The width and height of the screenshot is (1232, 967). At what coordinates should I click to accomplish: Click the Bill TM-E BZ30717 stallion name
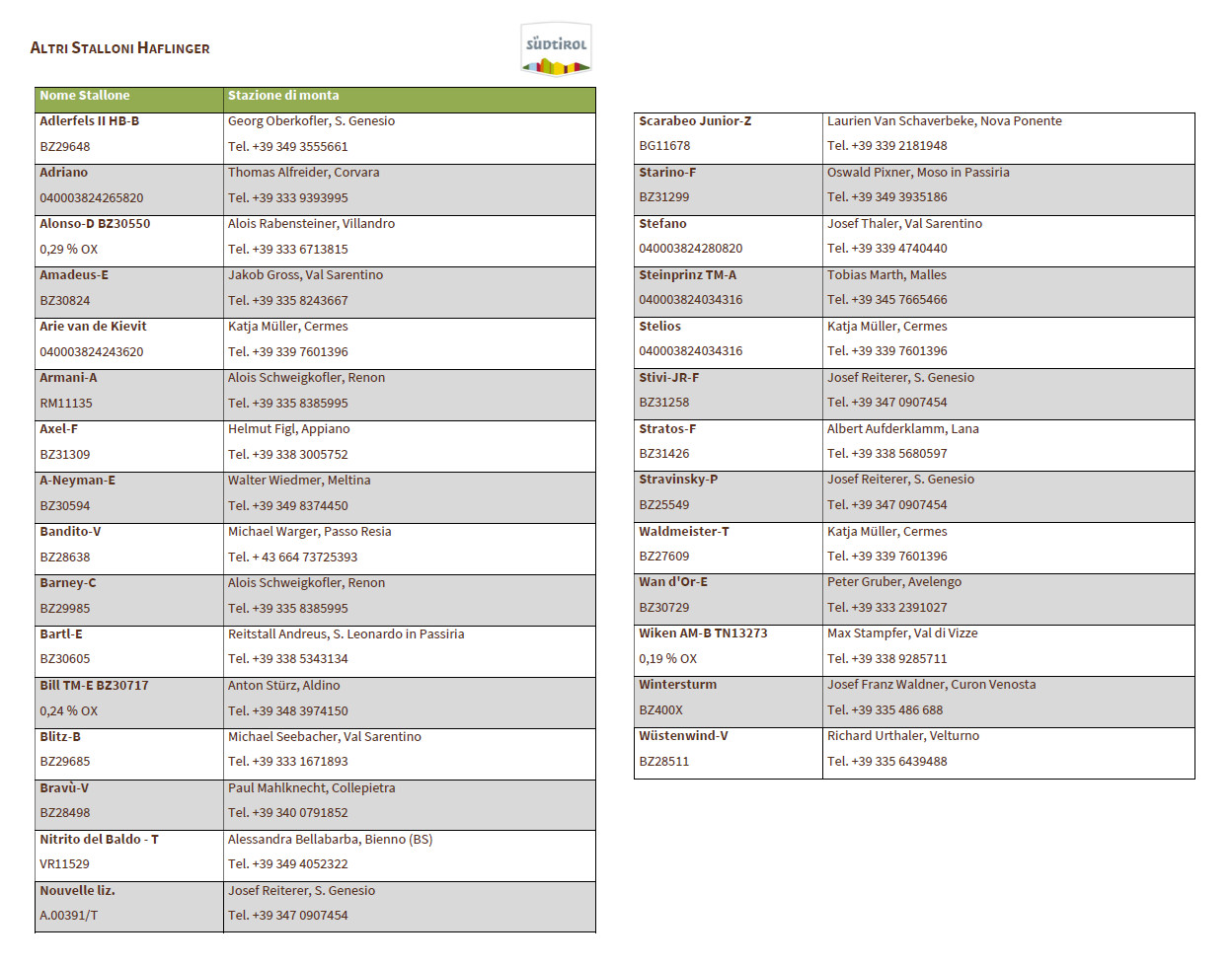pos(94,686)
